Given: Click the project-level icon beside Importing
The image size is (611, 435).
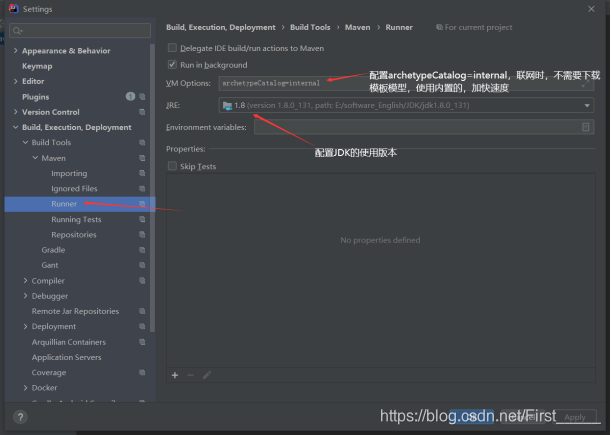Looking at the screenshot, I should (142, 173).
